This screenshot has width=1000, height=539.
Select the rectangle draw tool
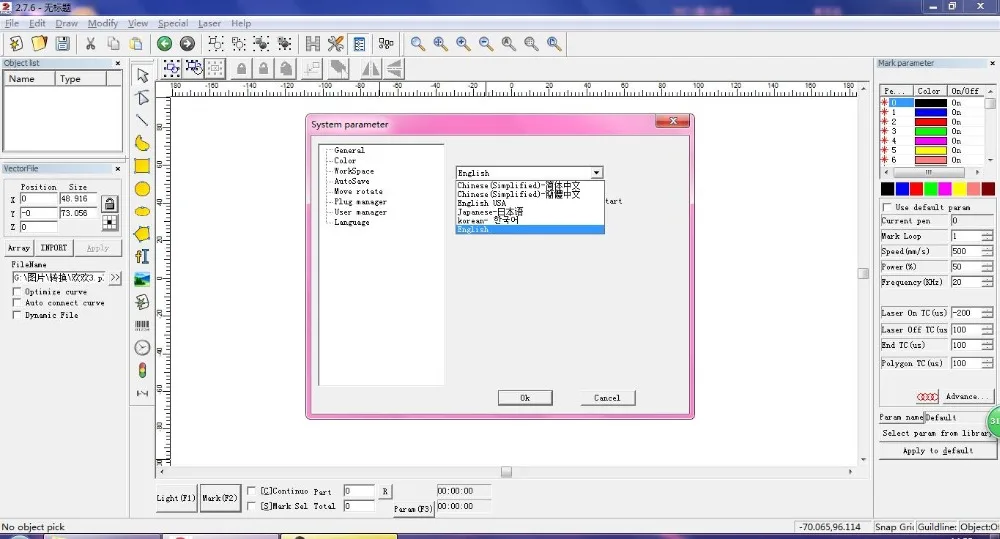pyautogui.click(x=142, y=166)
